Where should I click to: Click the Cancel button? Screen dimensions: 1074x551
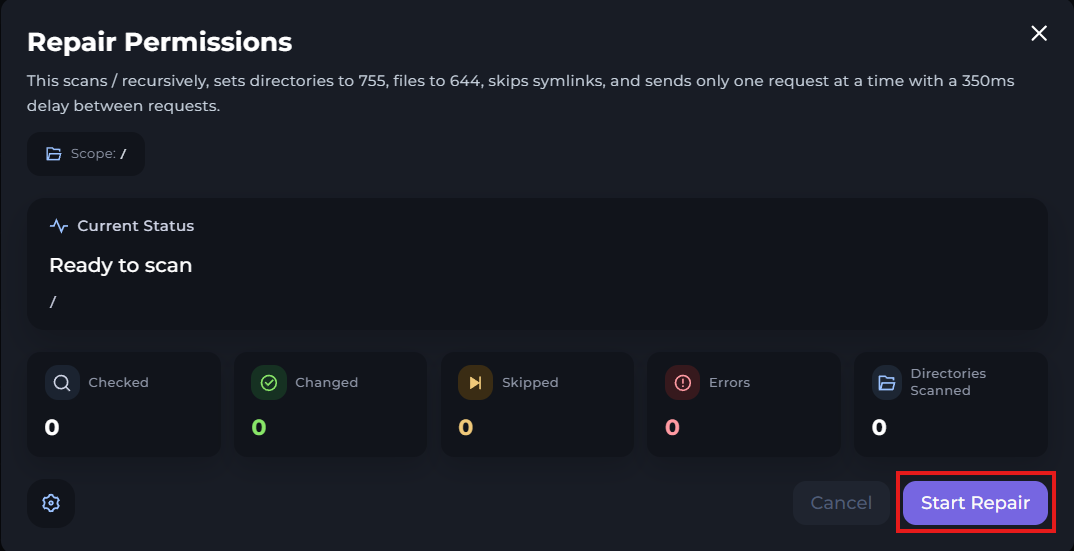(841, 503)
